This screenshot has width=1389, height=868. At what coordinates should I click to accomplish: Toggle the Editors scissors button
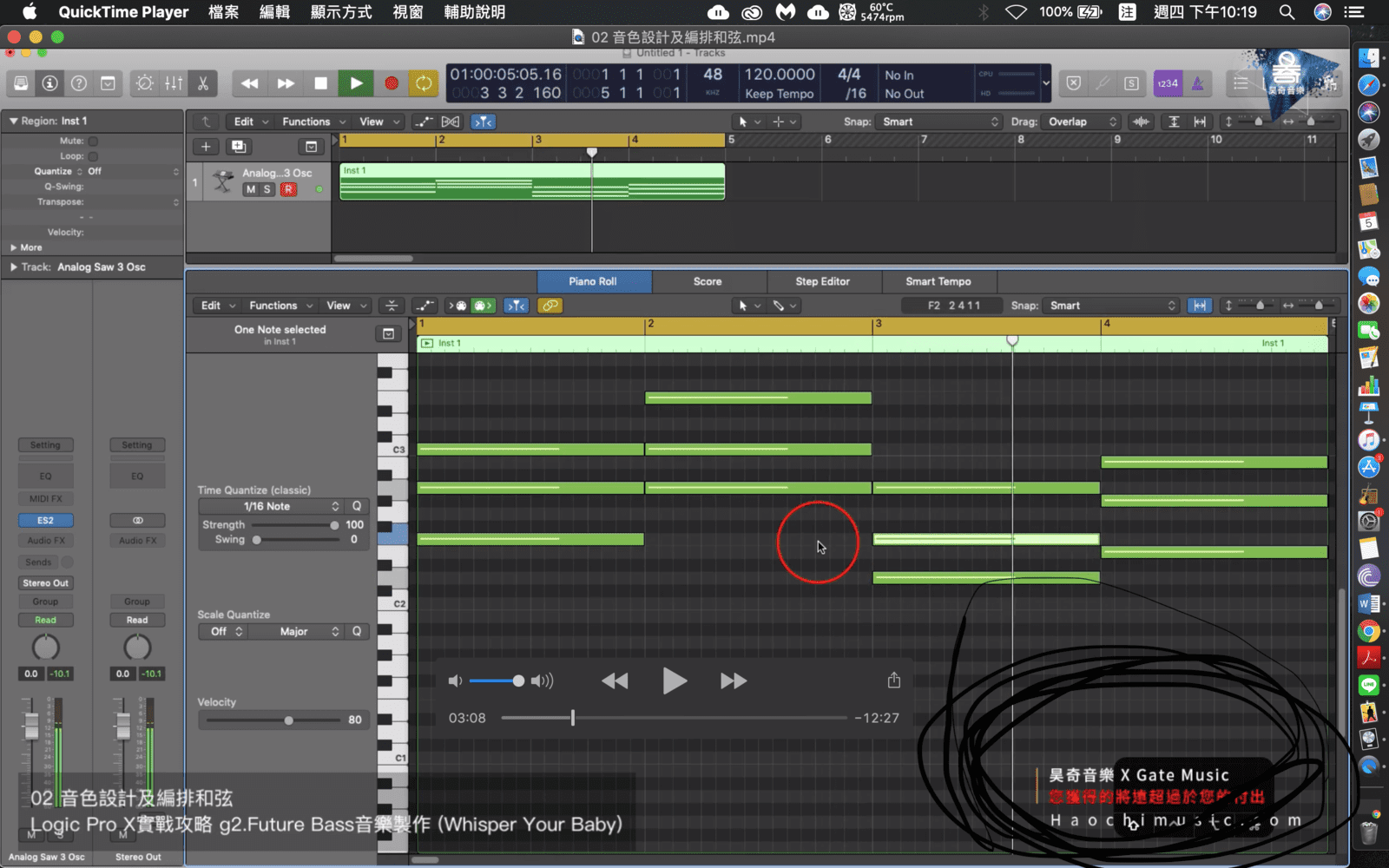click(x=202, y=83)
